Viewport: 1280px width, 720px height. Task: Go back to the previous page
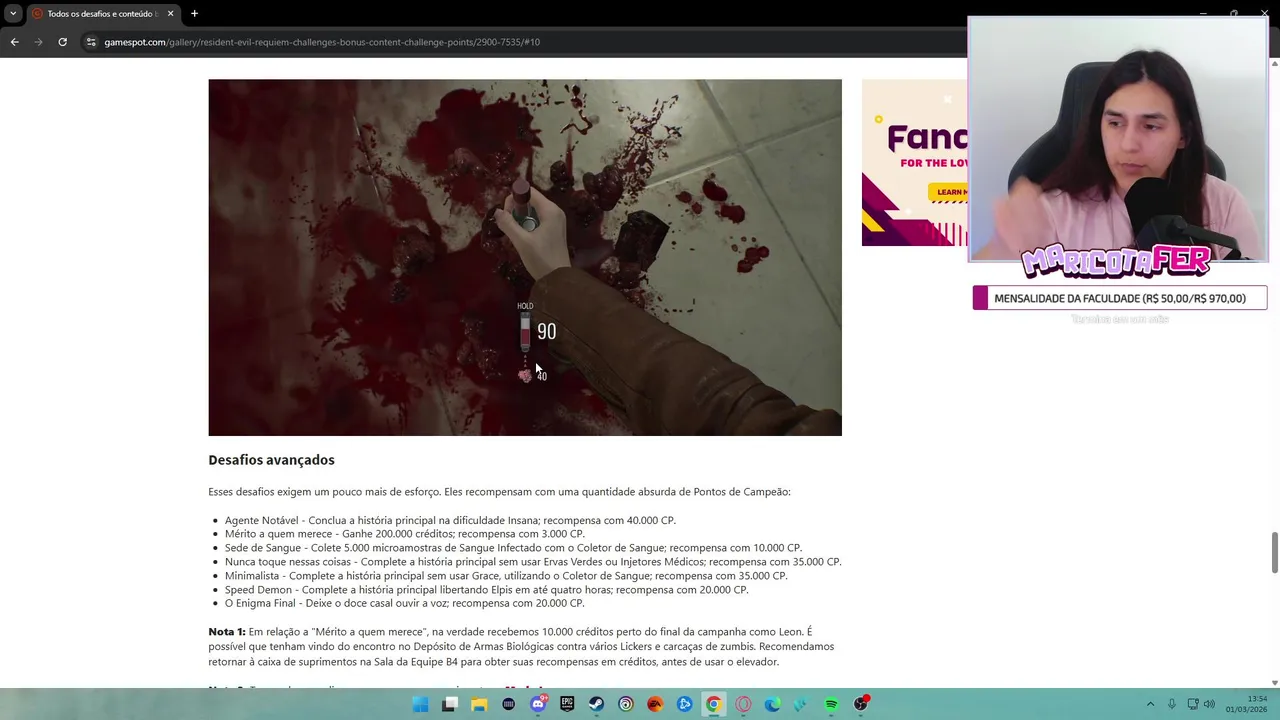[14, 42]
